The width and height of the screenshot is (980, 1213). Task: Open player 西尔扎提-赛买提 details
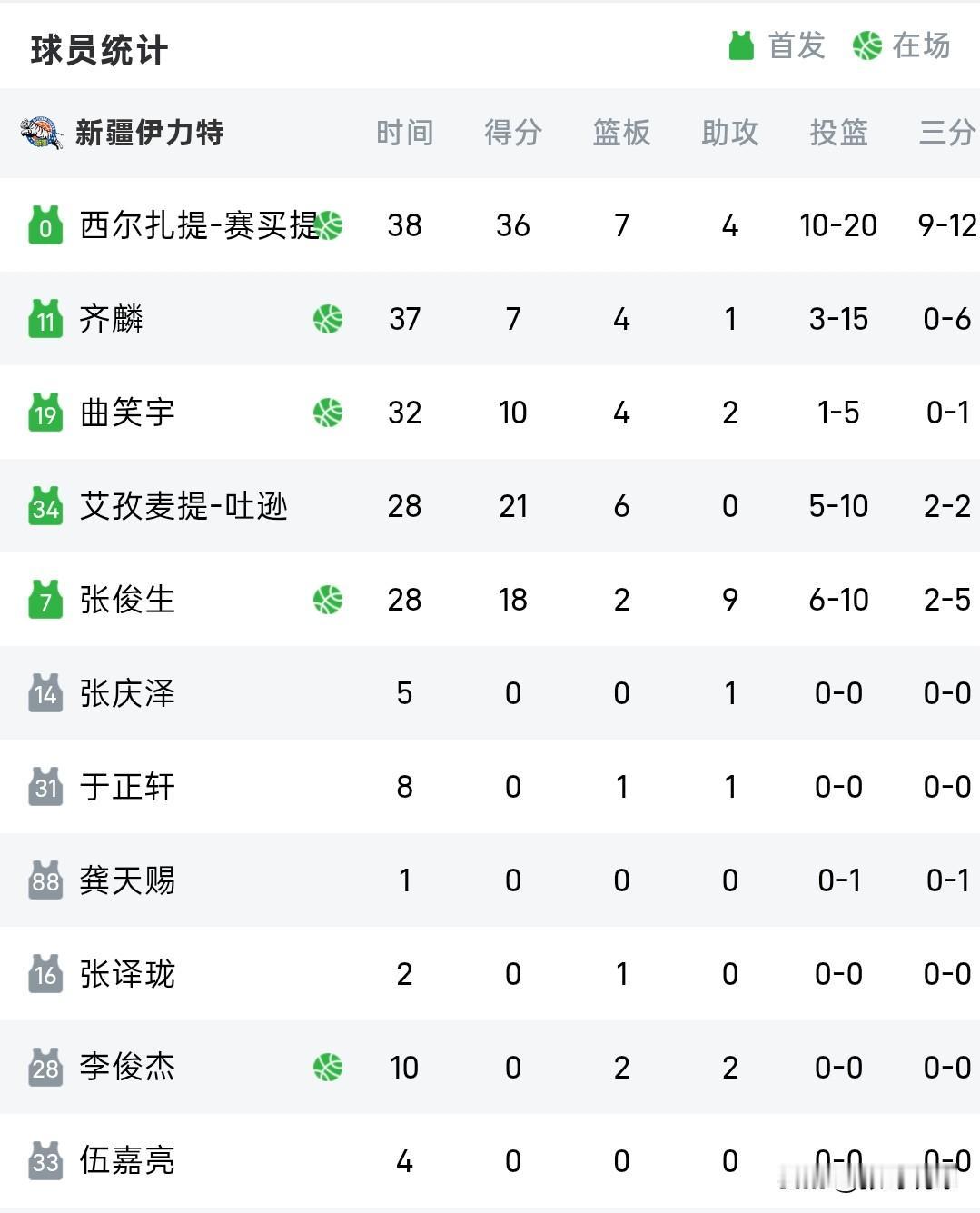pyautogui.click(x=199, y=225)
